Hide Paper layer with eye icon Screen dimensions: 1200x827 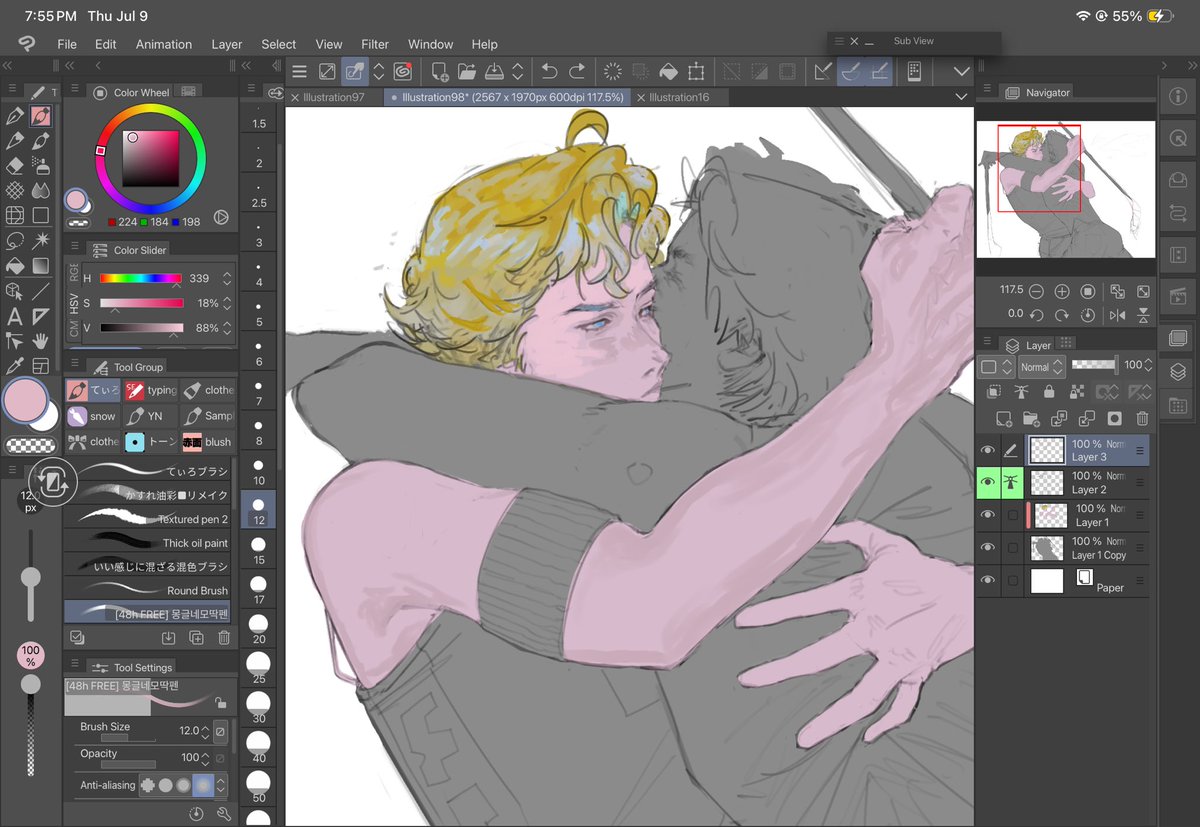(988, 580)
